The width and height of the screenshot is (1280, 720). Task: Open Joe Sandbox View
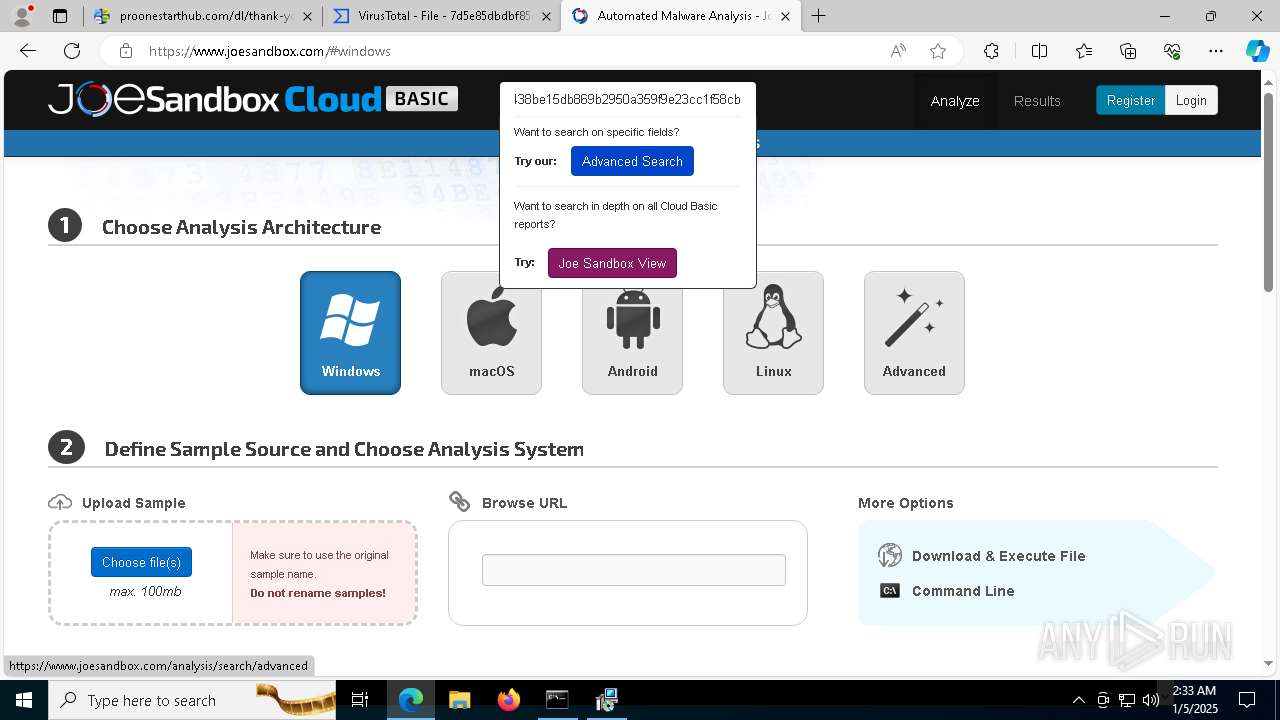click(612, 263)
